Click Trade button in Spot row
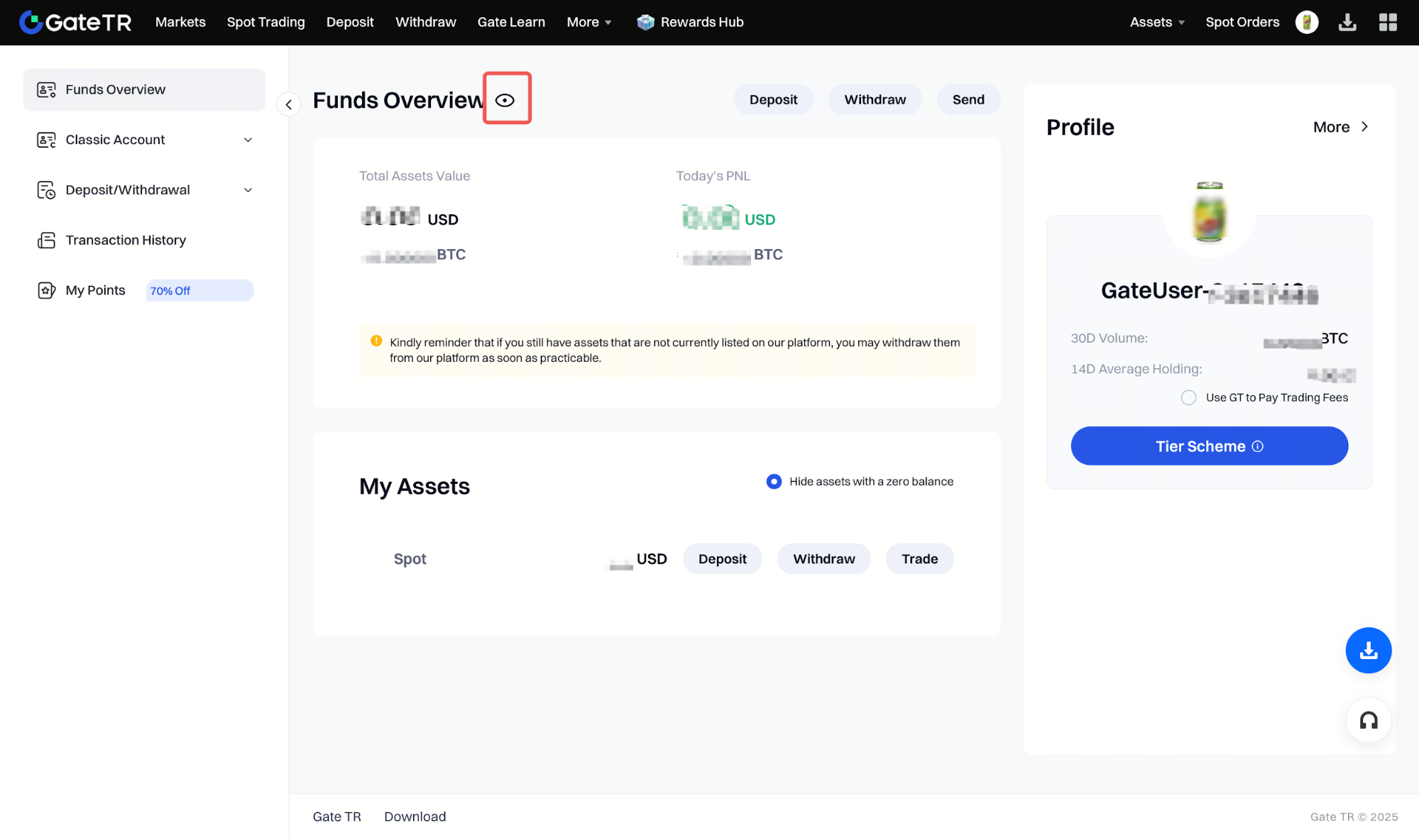 [x=919, y=559]
